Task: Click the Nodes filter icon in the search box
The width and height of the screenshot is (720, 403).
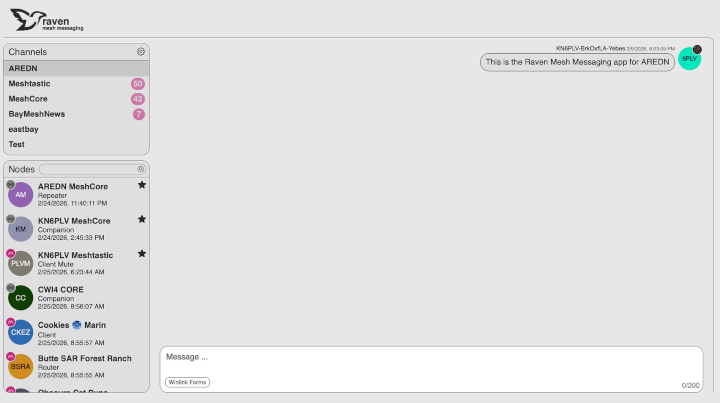Action: pos(141,169)
